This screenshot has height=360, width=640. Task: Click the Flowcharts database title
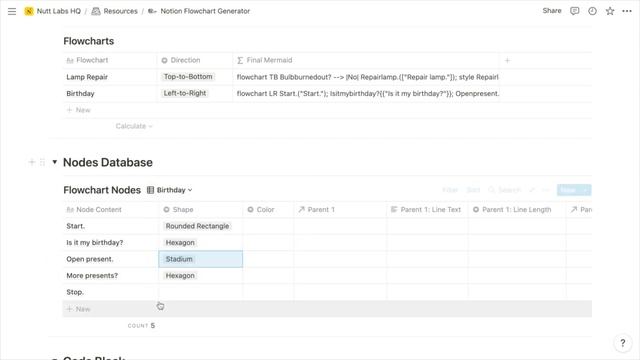89,41
